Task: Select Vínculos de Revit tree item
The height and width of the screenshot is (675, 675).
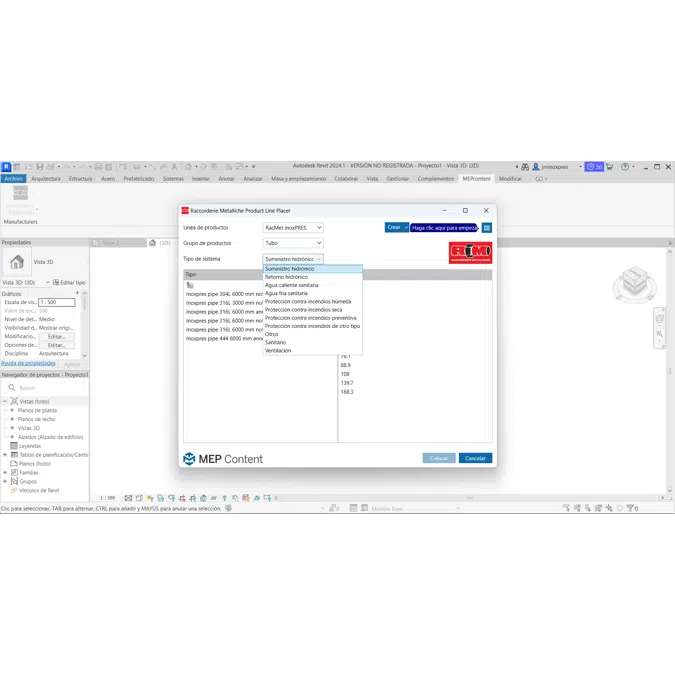Action: click(39, 490)
